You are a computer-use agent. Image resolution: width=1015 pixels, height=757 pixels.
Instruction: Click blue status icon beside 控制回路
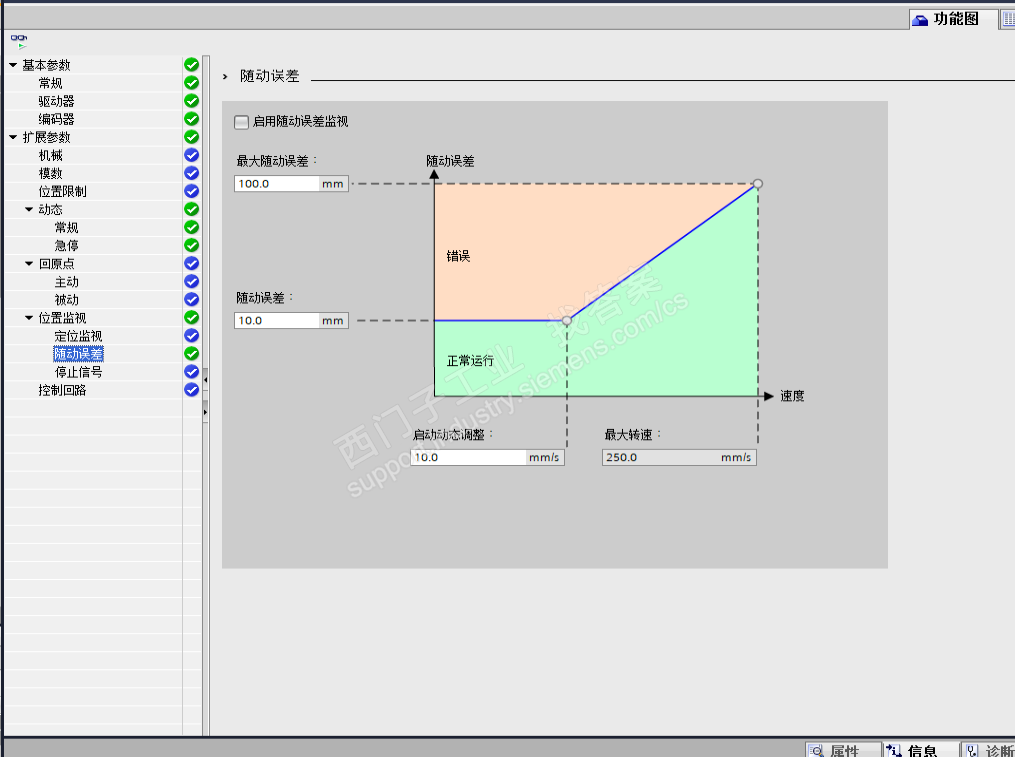pos(192,390)
